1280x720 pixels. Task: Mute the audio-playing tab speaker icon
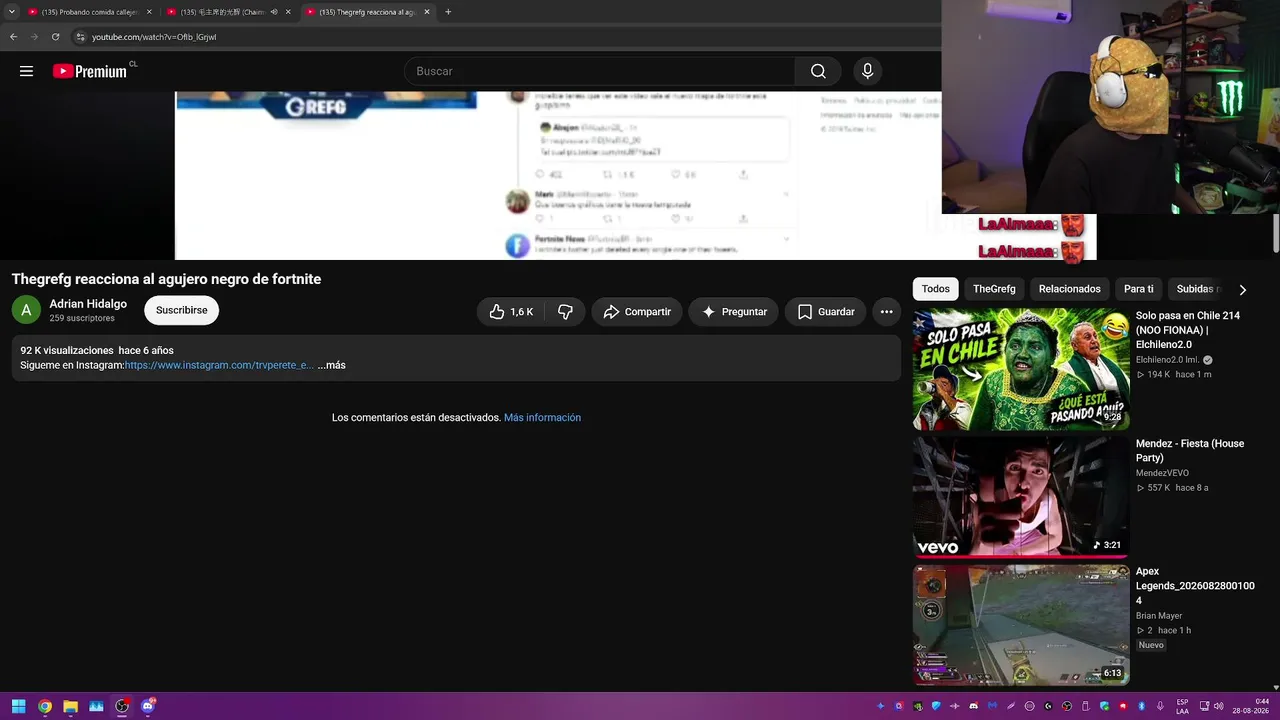point(274,12)
